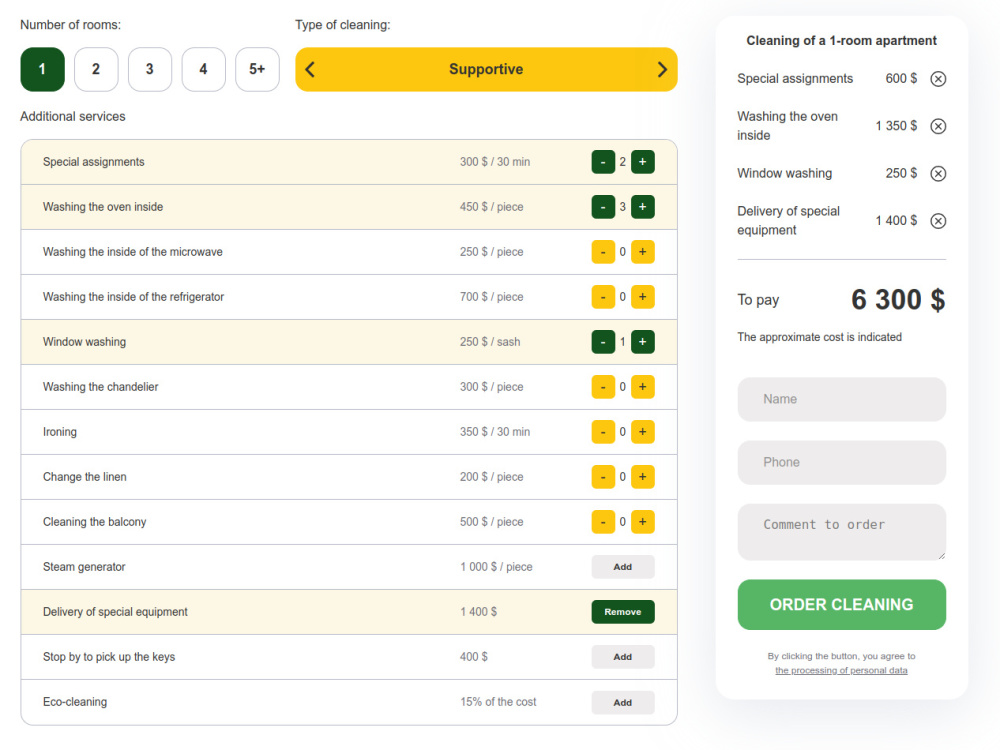The width and height of the screenshot is (1000, 750).
Task: Increase Special assignments quantity with plus
Action: coord(642,162)
